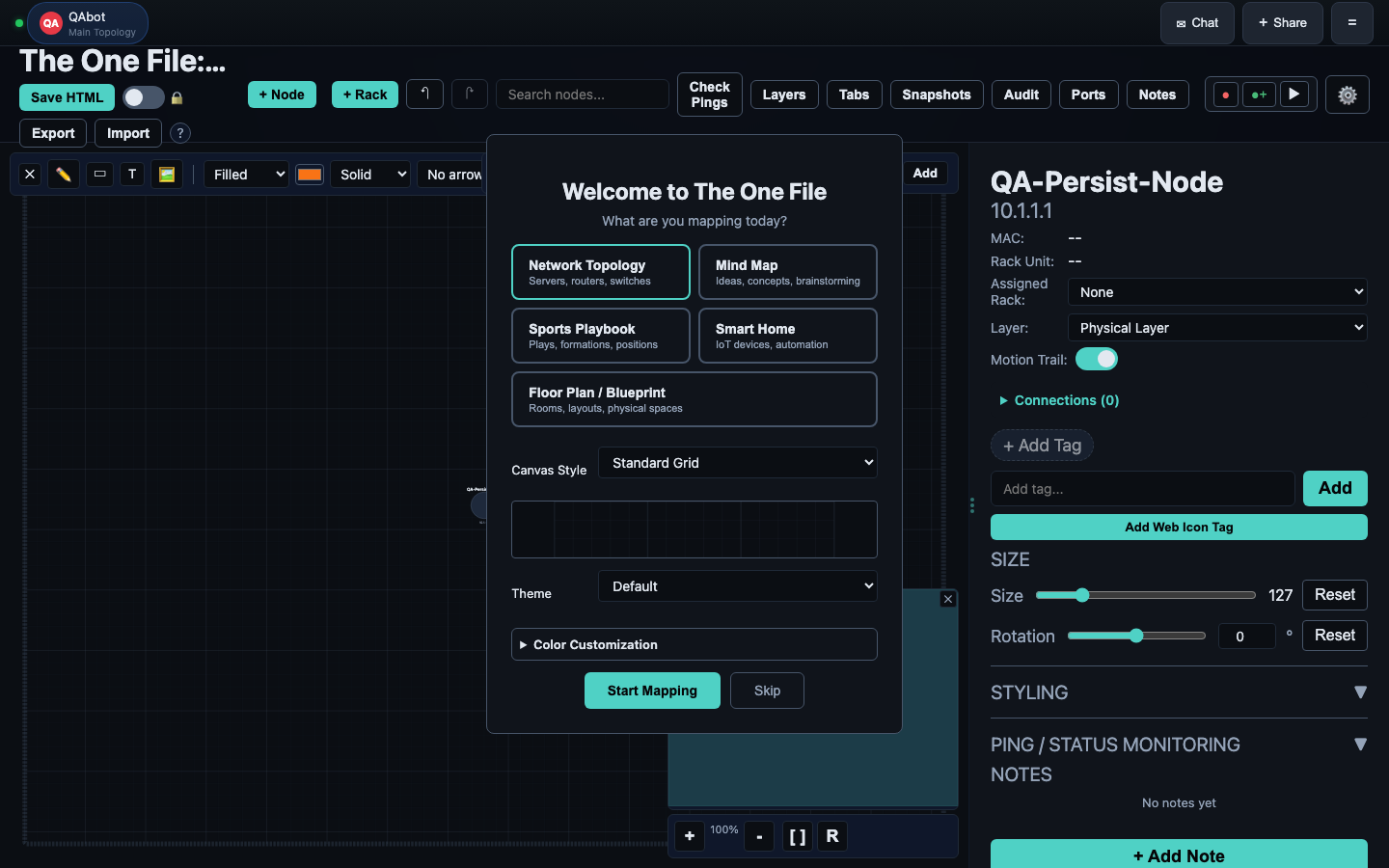Click the Start Mapping button

(652, 691)
